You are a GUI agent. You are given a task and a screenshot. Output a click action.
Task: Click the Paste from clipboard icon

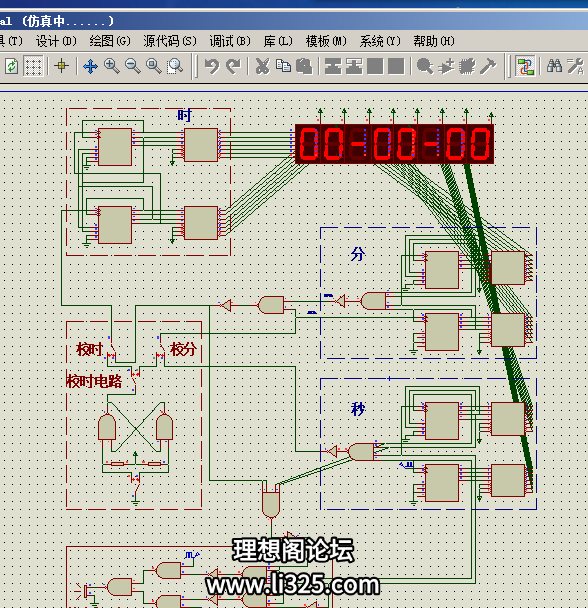(x=304, y=66)
